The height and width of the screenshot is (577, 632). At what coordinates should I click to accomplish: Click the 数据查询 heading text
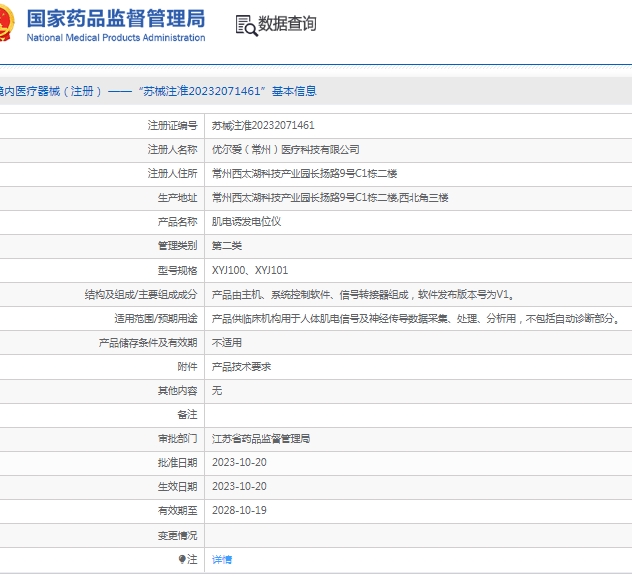click(287, 23)
